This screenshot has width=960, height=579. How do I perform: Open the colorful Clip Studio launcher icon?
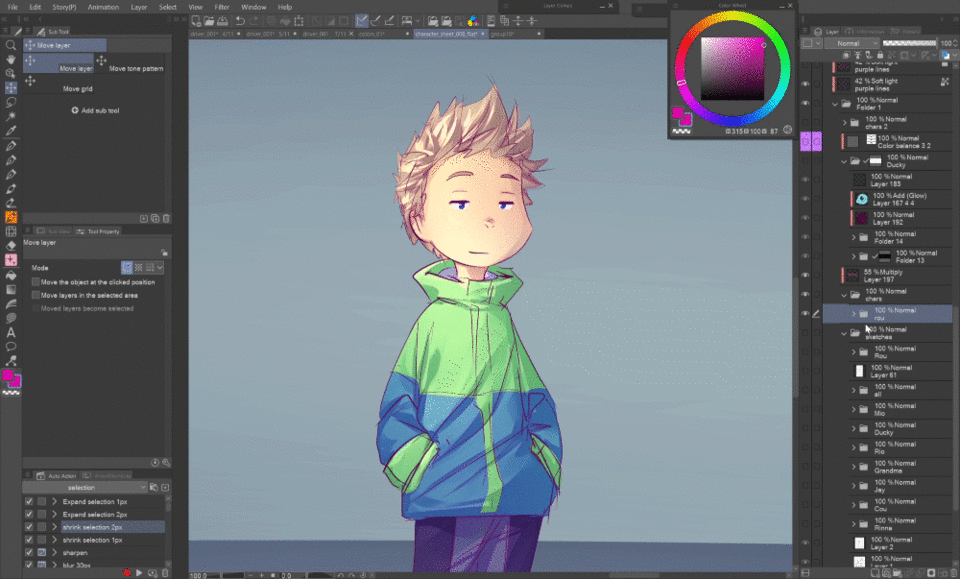473,21
